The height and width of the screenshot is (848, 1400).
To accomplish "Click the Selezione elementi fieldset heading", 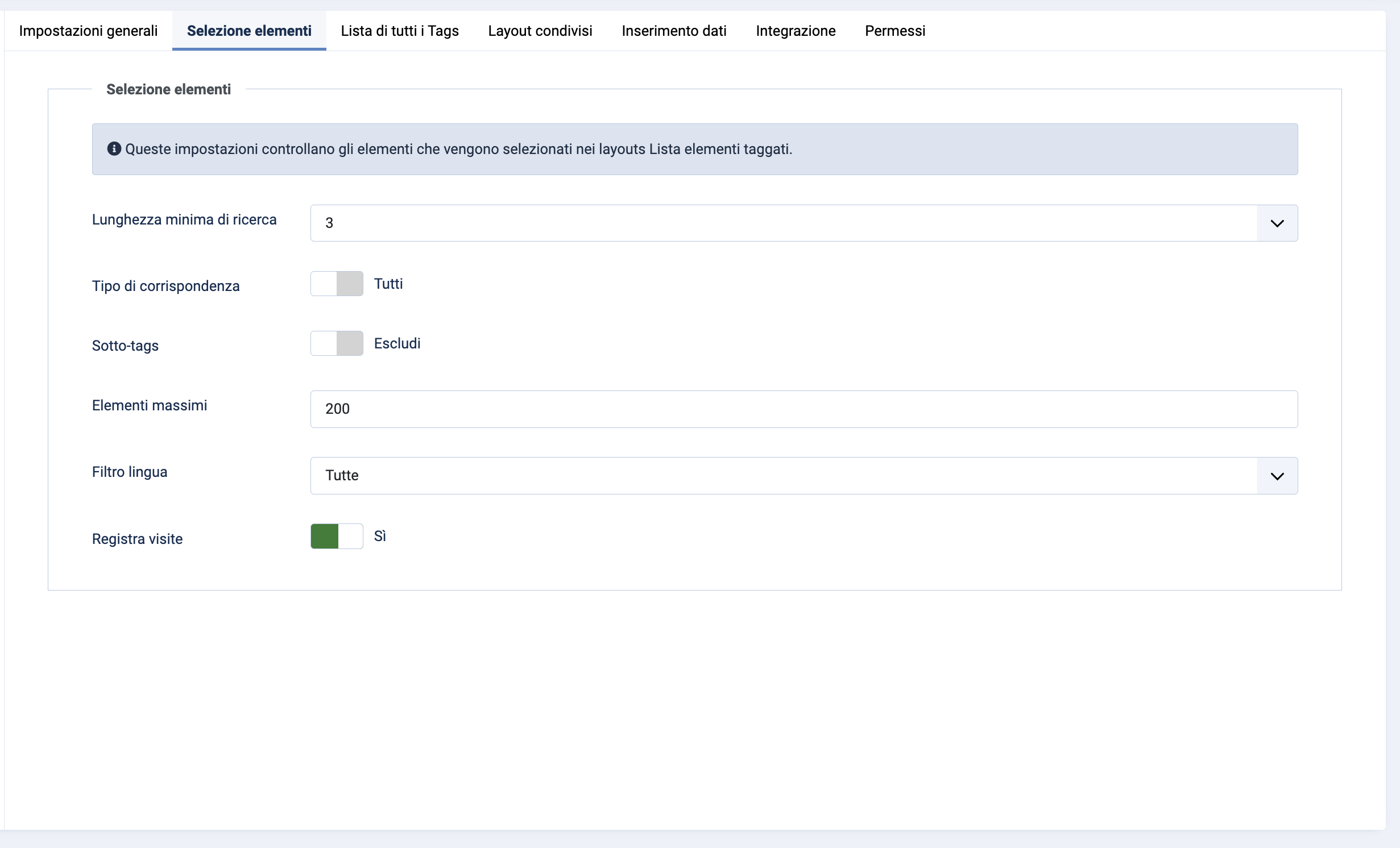I will click(x=168, y=89).
